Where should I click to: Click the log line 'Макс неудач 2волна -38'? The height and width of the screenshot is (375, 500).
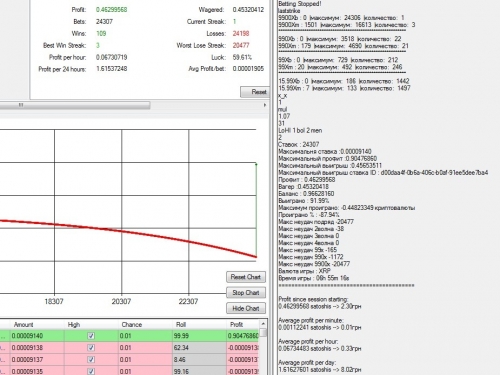[311, 229]
